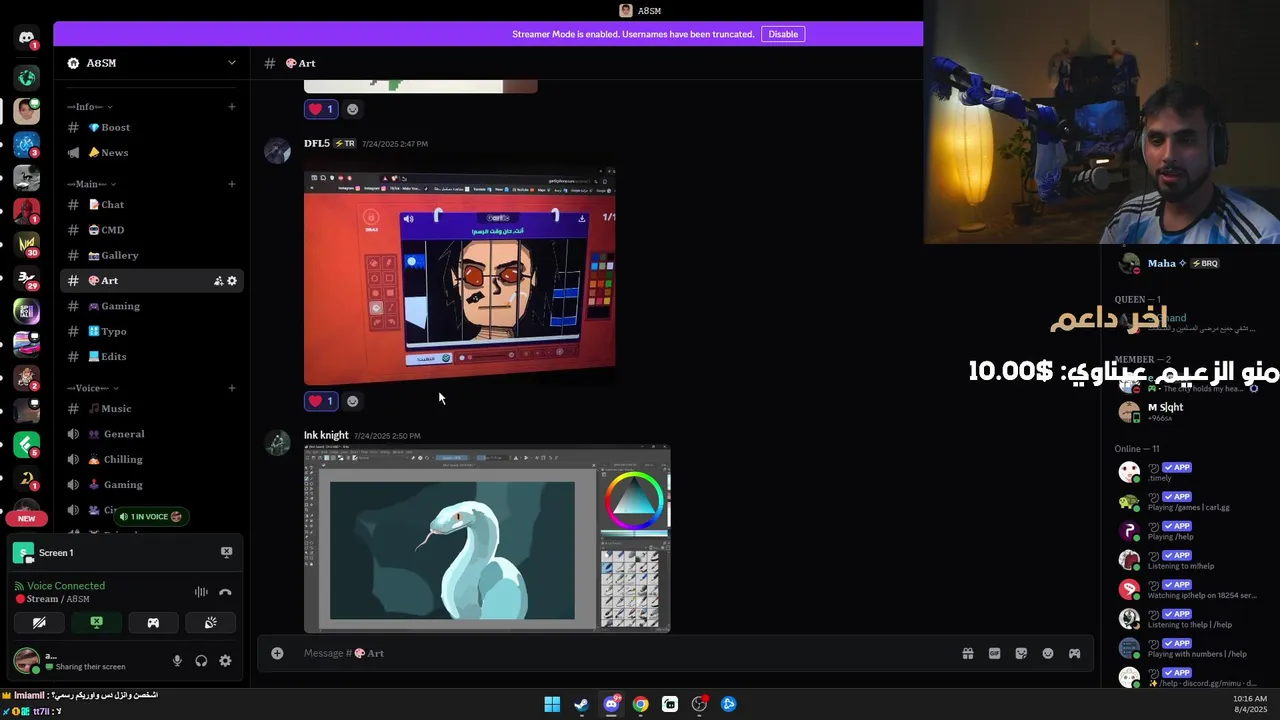This screenshot has width=1280, height=720.
Task: Open the Music channel
Action: (152, 409)
